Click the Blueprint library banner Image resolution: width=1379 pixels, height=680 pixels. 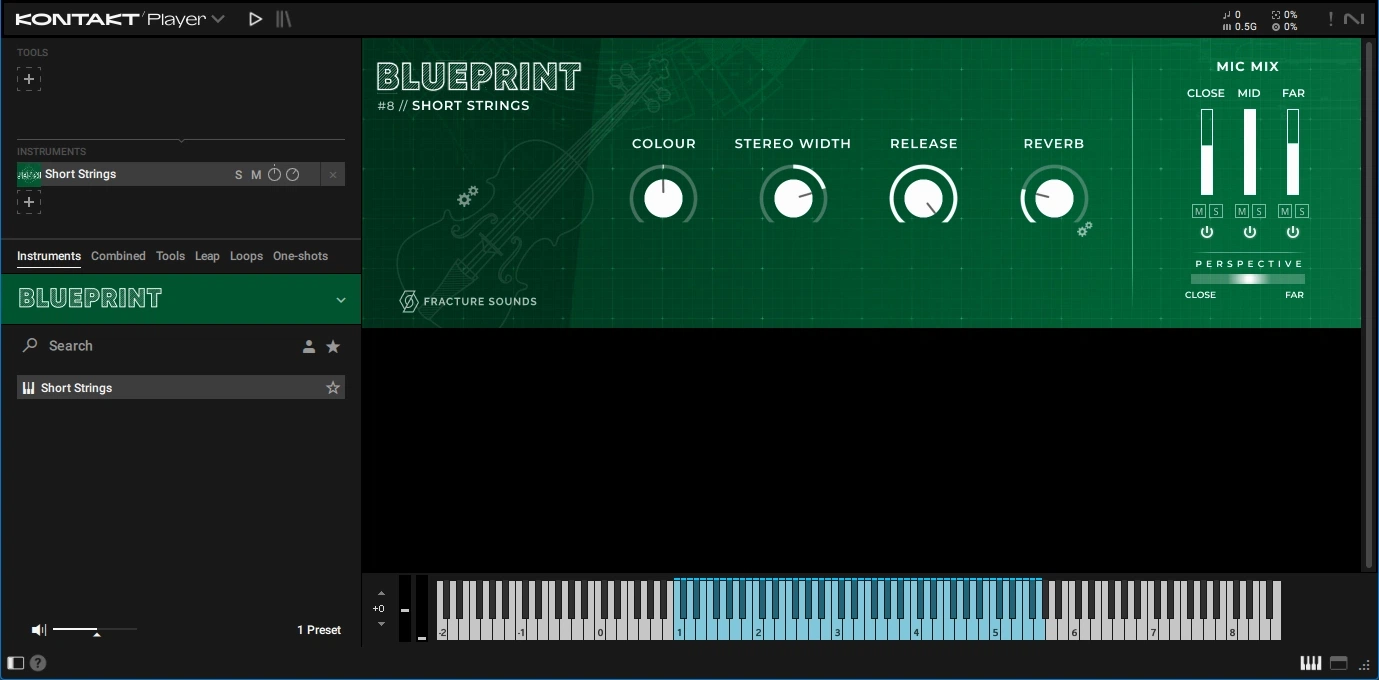(x=181, y=299)
